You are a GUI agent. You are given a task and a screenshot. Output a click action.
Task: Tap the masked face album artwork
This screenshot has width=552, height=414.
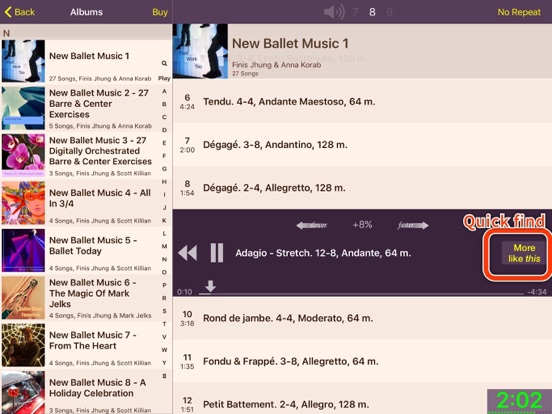23,203
